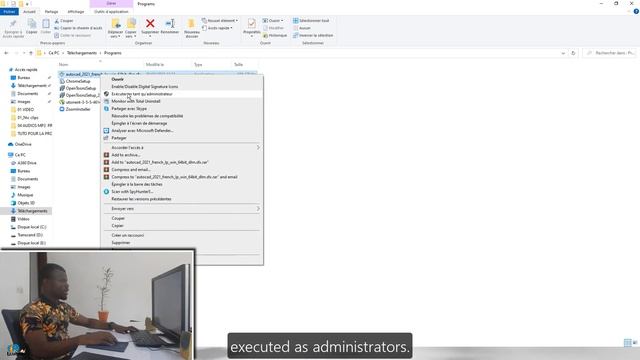
Task: Select Exécuter en tant qu'administrateur
Action: (x=142, y=94)
